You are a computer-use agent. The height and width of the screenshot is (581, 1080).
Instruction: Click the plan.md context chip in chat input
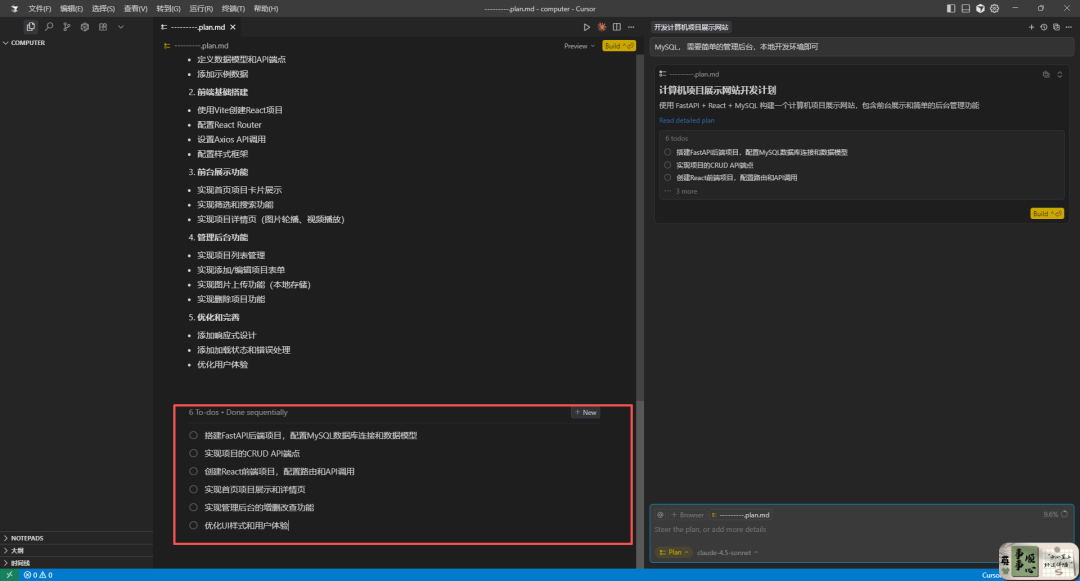741,515
